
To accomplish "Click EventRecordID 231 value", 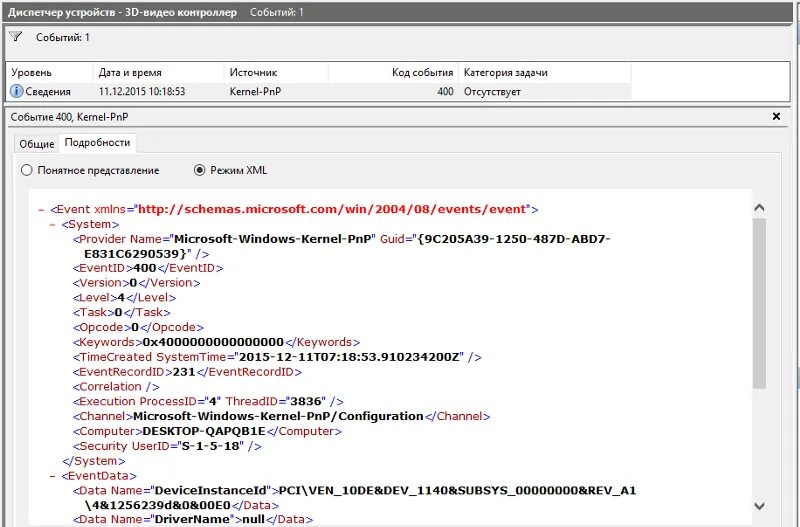I will coord(184,371).
